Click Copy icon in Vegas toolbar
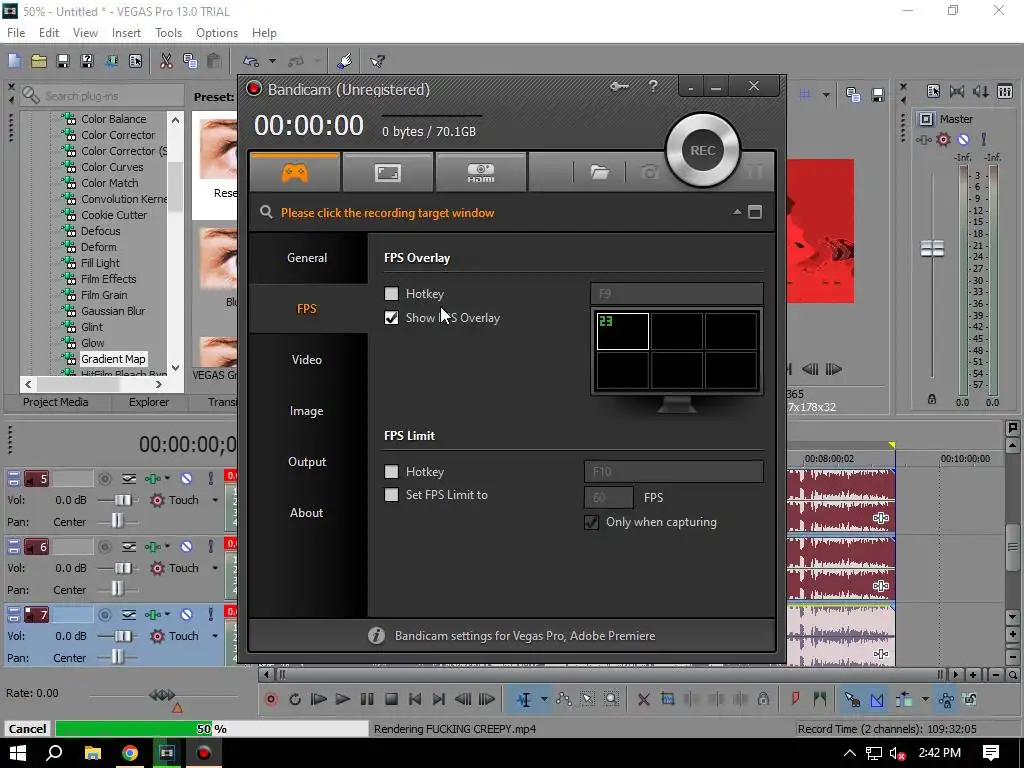 (x=190, y=61)
